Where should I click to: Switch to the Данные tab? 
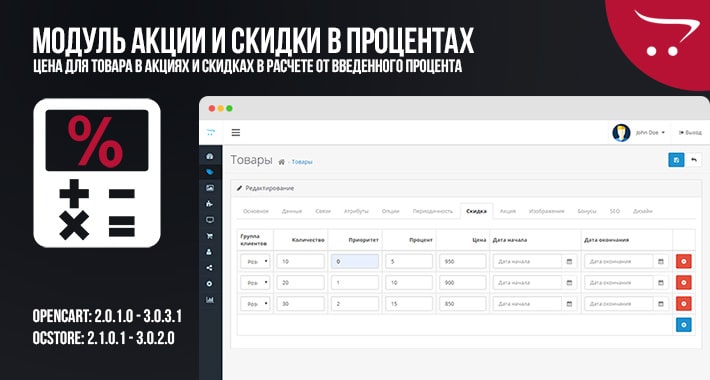pos(292,211)
